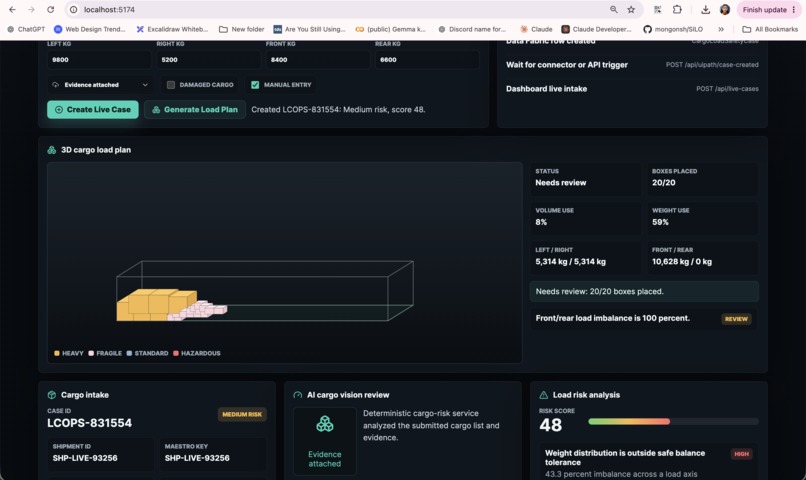Click the Generate Load Plan button
The height and width of the screenshot is (480, 806).
click(195, 109)
